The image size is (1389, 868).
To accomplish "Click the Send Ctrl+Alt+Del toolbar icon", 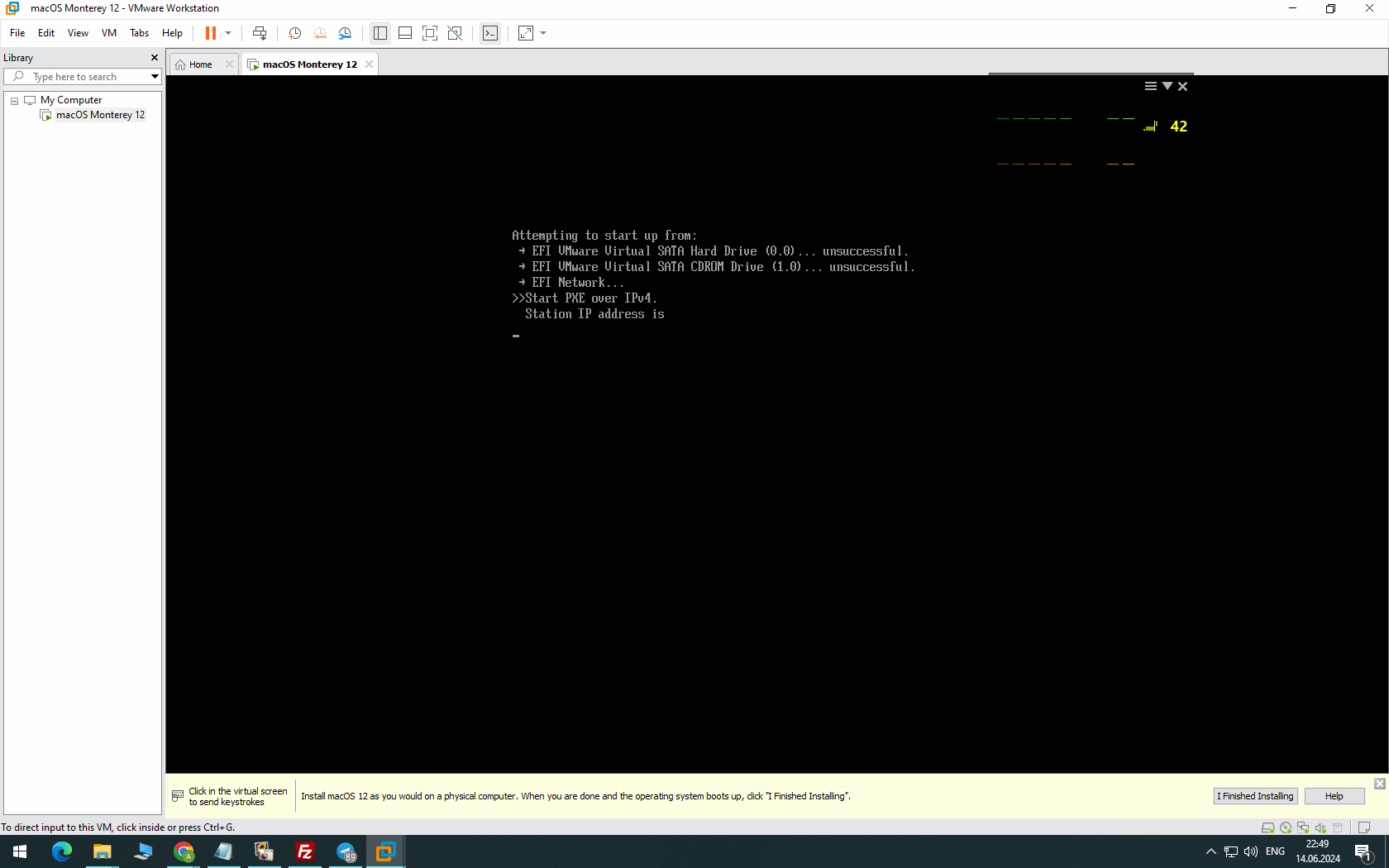I will click(x=260, y=33).
